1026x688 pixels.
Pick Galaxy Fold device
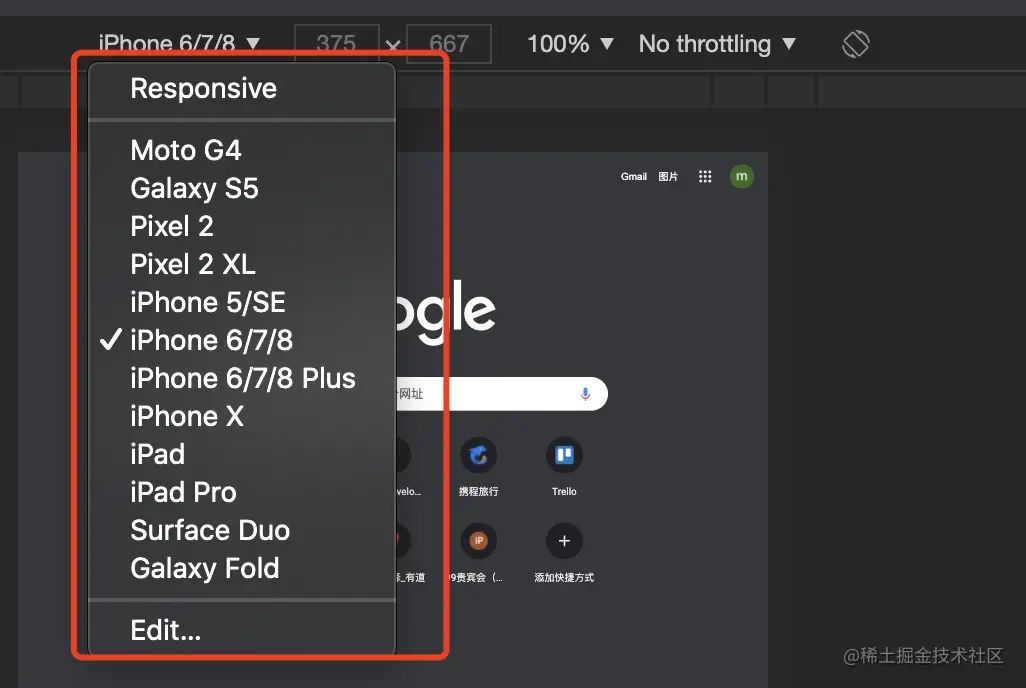tap(241, 568)
